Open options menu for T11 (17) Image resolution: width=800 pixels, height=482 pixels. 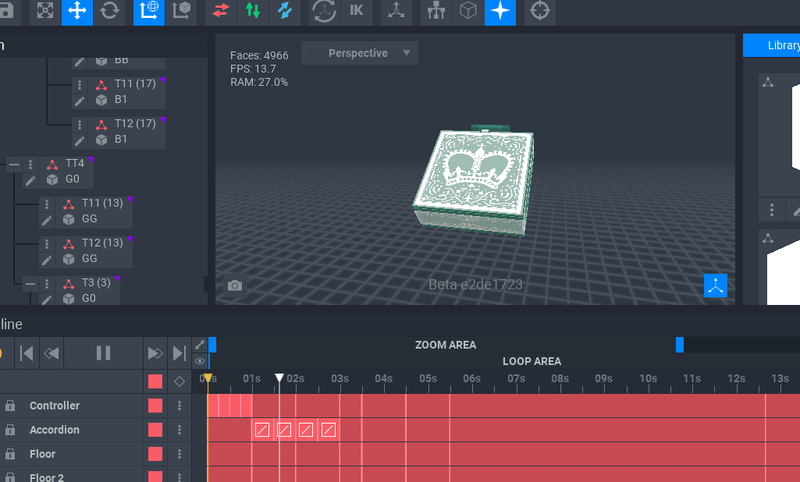(79, 85)
